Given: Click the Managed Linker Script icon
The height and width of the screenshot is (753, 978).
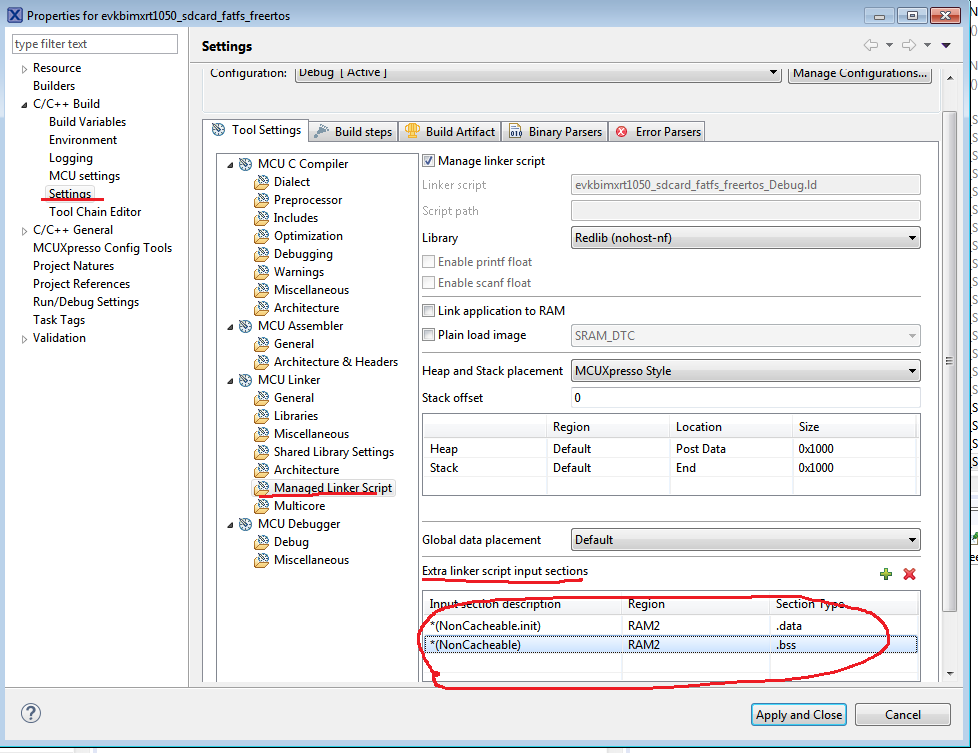Looking at the screenshot, I should (262, 488).
